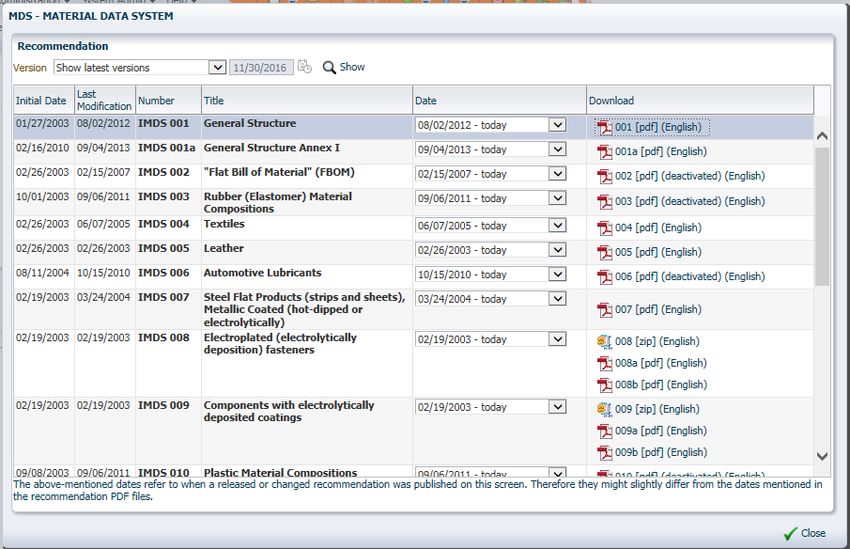Click the PDF icon next to 004
The image size is (850, 549).
pyautogui.click(x=604, y=228)
